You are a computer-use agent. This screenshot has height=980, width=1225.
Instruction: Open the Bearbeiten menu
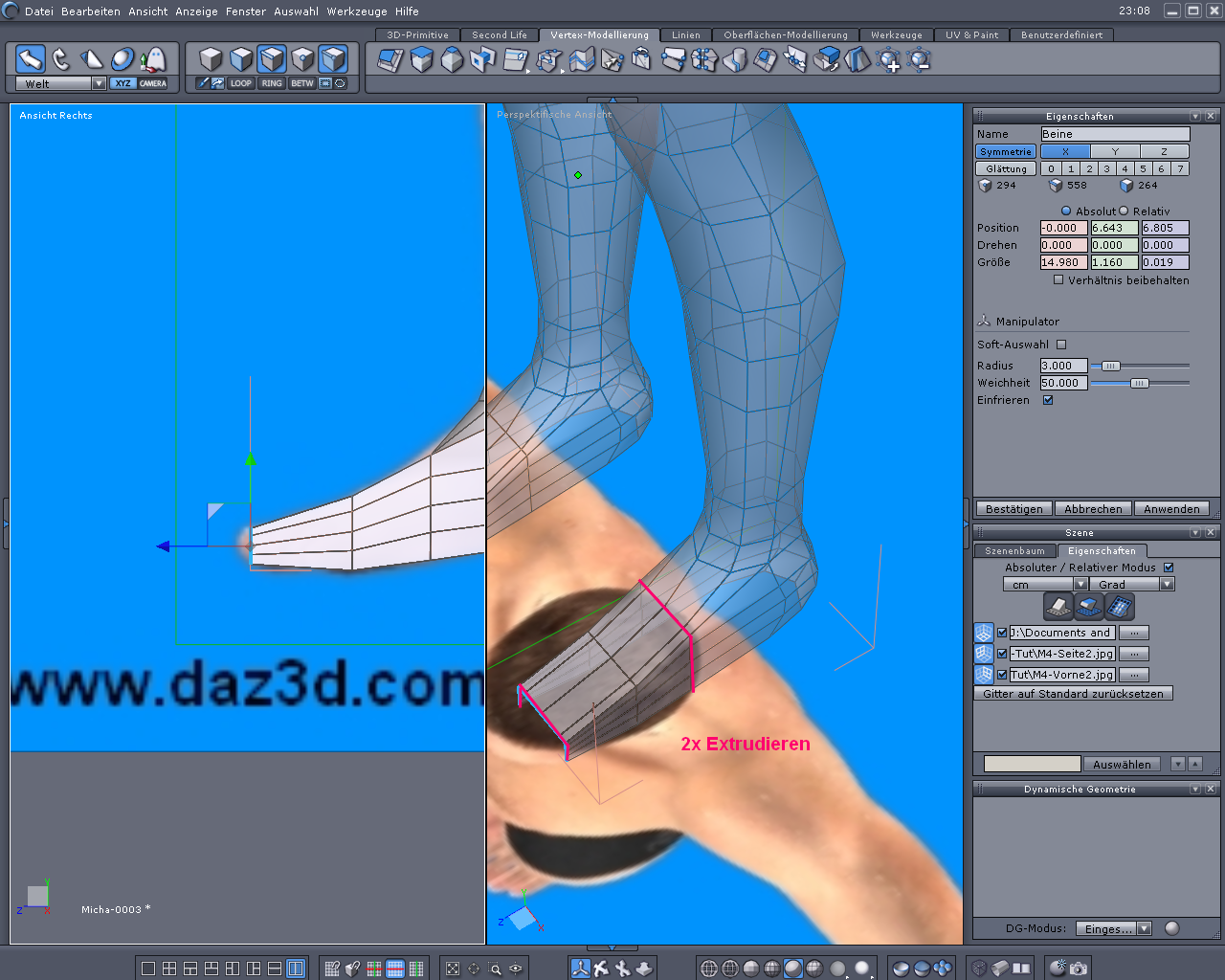(91, 11)
